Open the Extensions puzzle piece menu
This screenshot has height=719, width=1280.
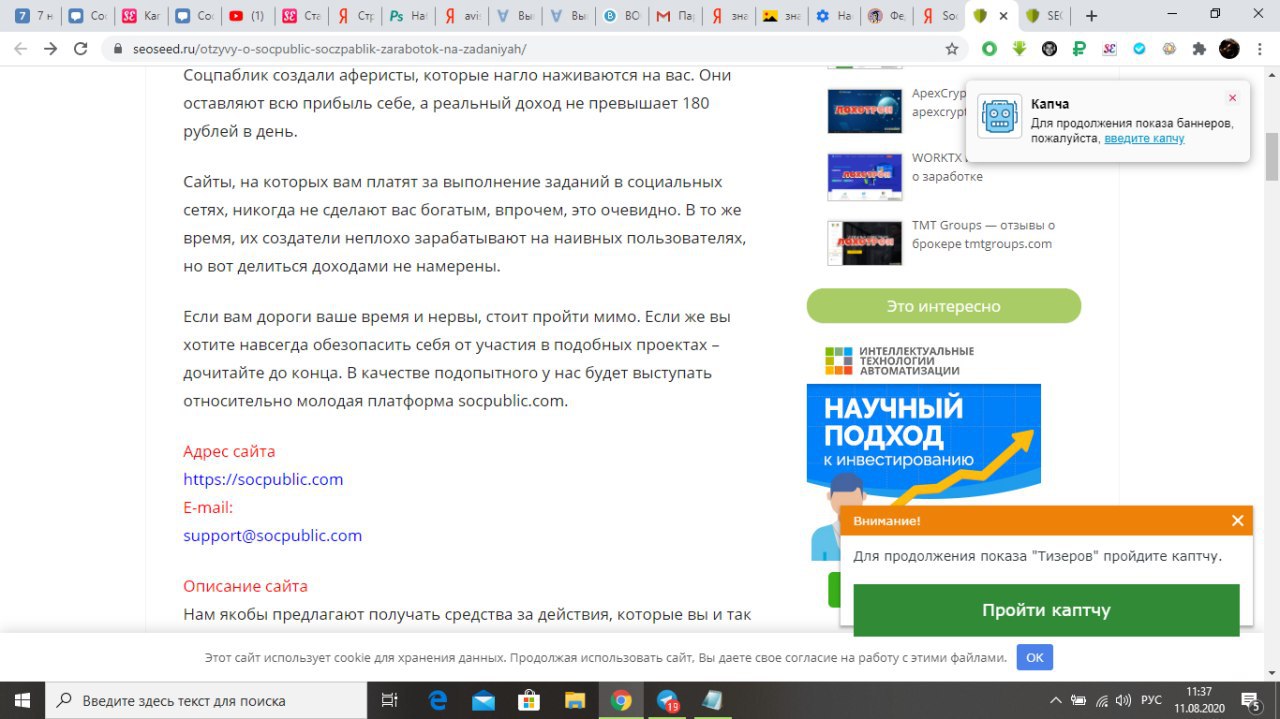pos(1199,48)
